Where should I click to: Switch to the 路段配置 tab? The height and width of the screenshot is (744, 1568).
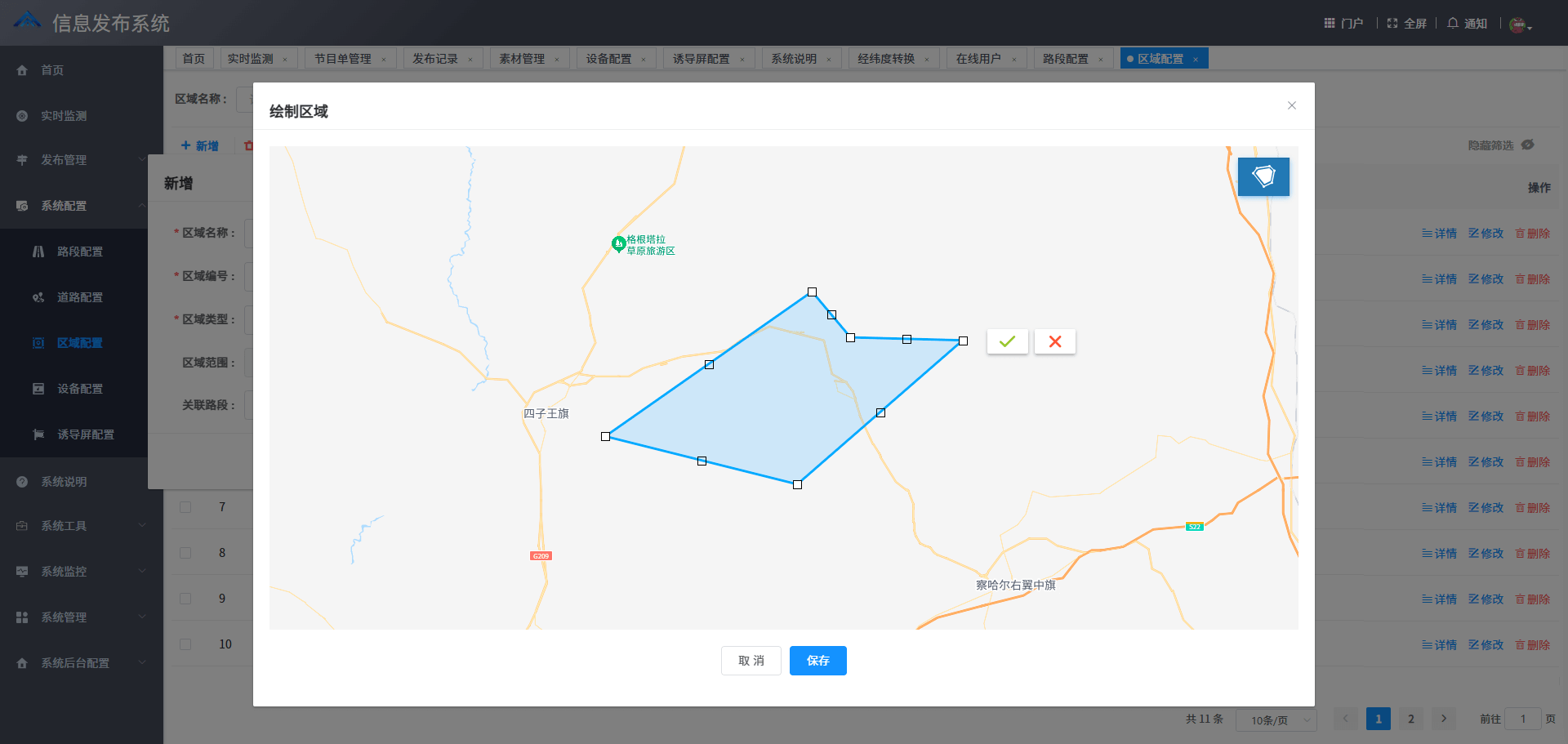(x=1065, y=59)
